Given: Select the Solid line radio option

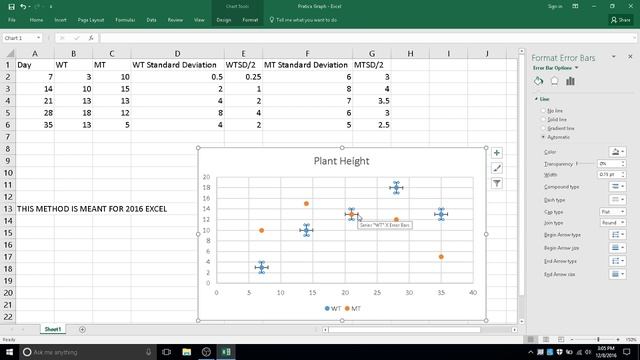Looking at the screenshot, I should click(x=543, y=120).
